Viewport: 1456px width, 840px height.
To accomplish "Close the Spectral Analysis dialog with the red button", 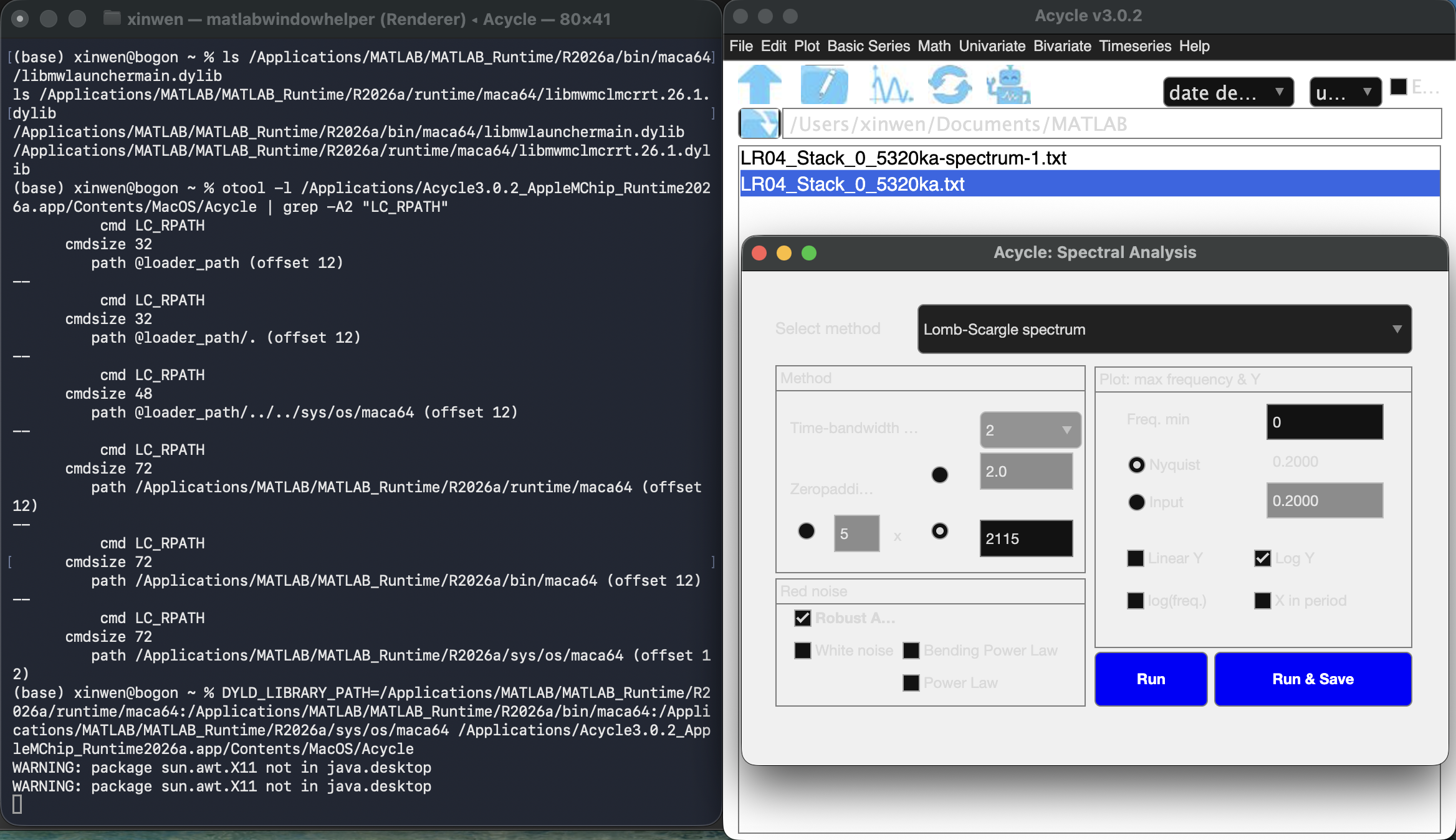I will point(759,253).
